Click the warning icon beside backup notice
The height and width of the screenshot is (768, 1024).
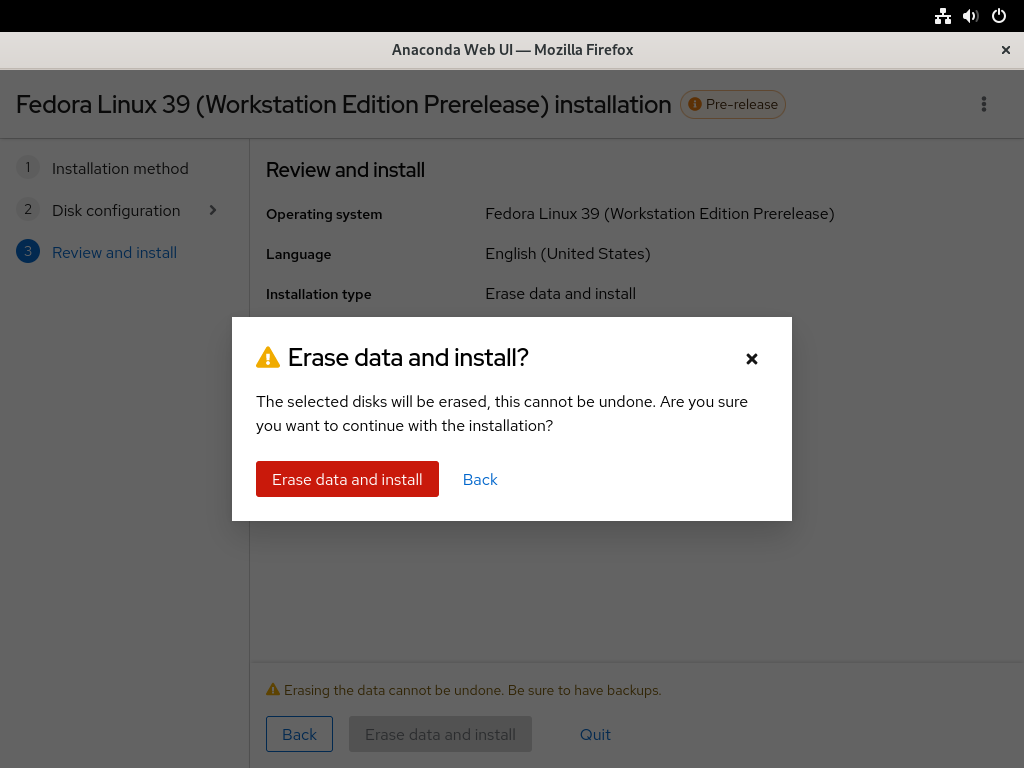[273, 690]
